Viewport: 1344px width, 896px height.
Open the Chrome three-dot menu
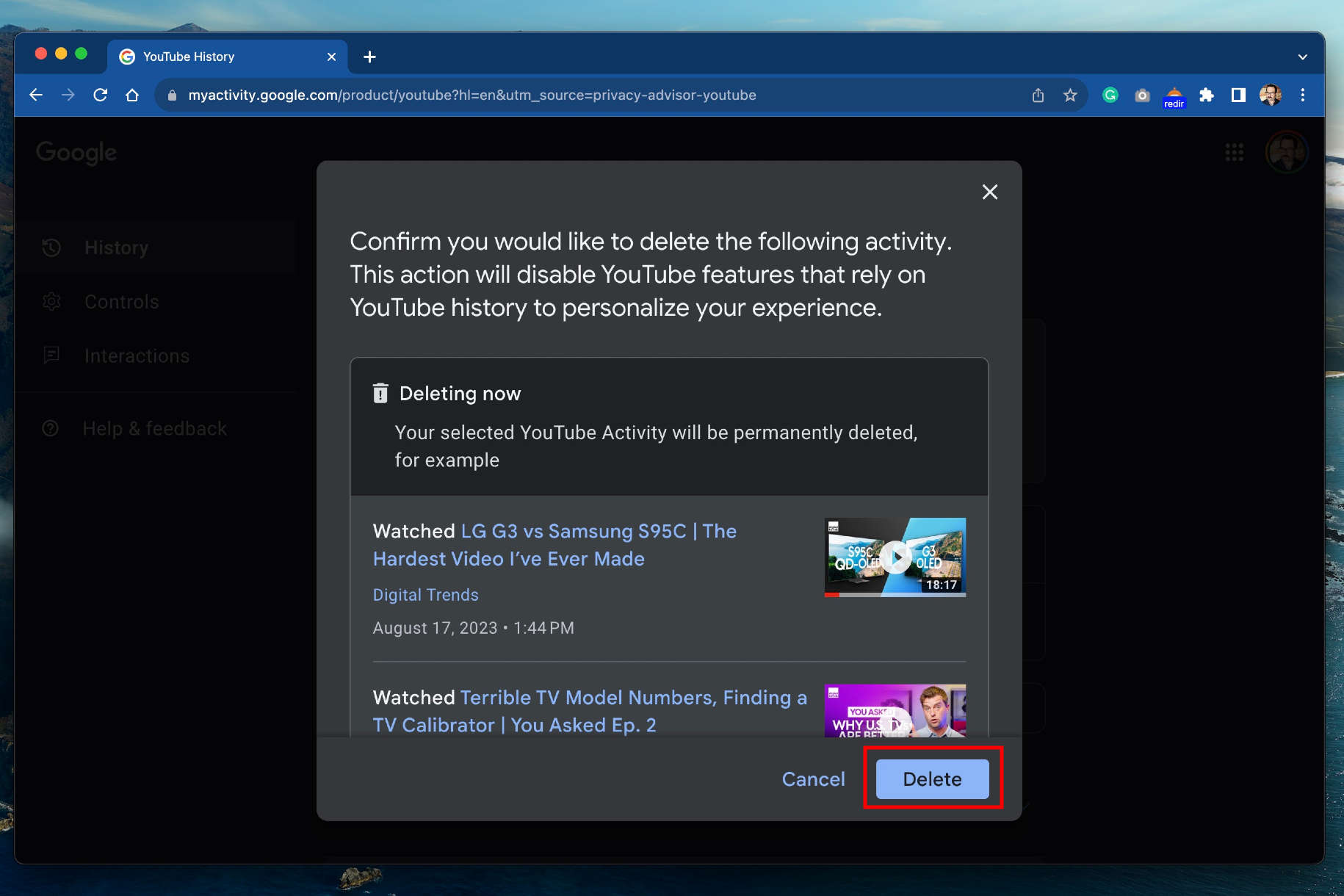(1303, 95)
